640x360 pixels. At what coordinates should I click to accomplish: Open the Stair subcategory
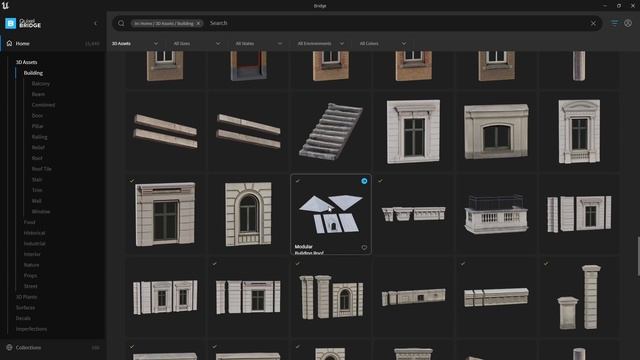(x=37, y=180)
